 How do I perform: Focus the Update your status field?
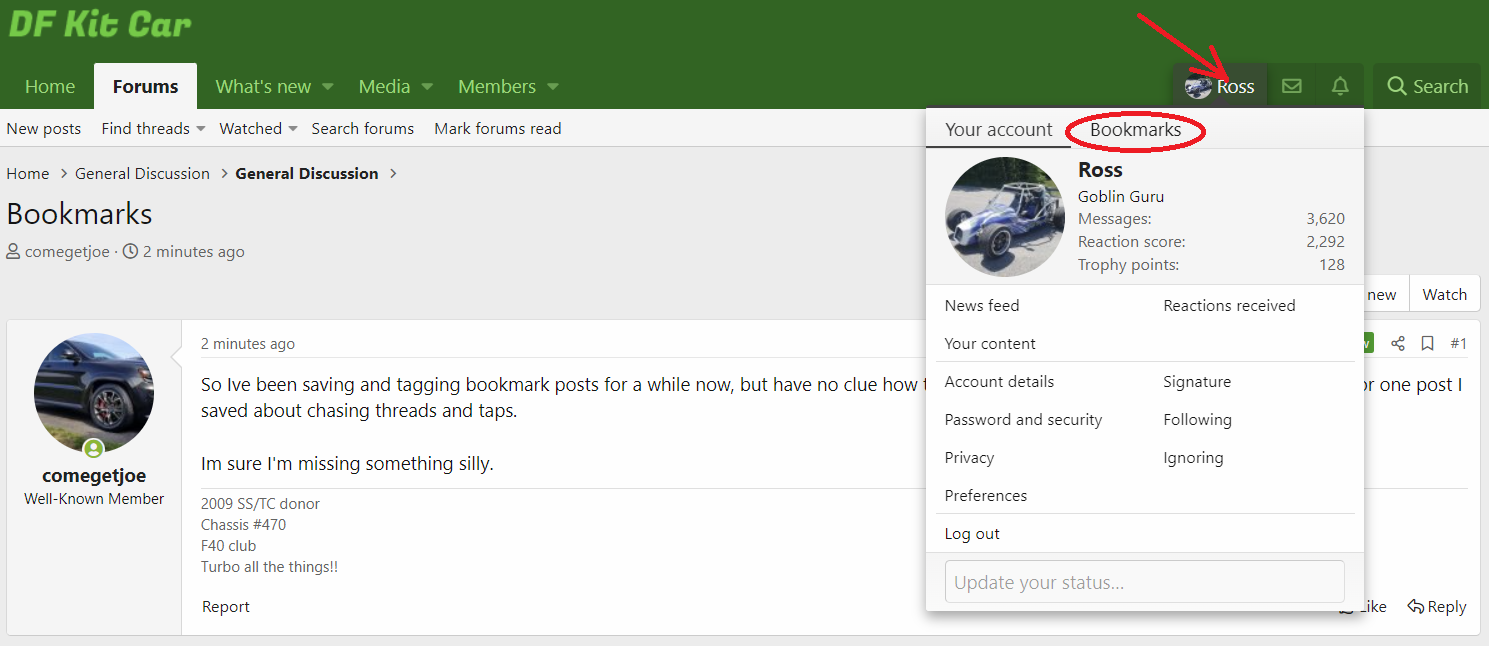coord(1144,582)
